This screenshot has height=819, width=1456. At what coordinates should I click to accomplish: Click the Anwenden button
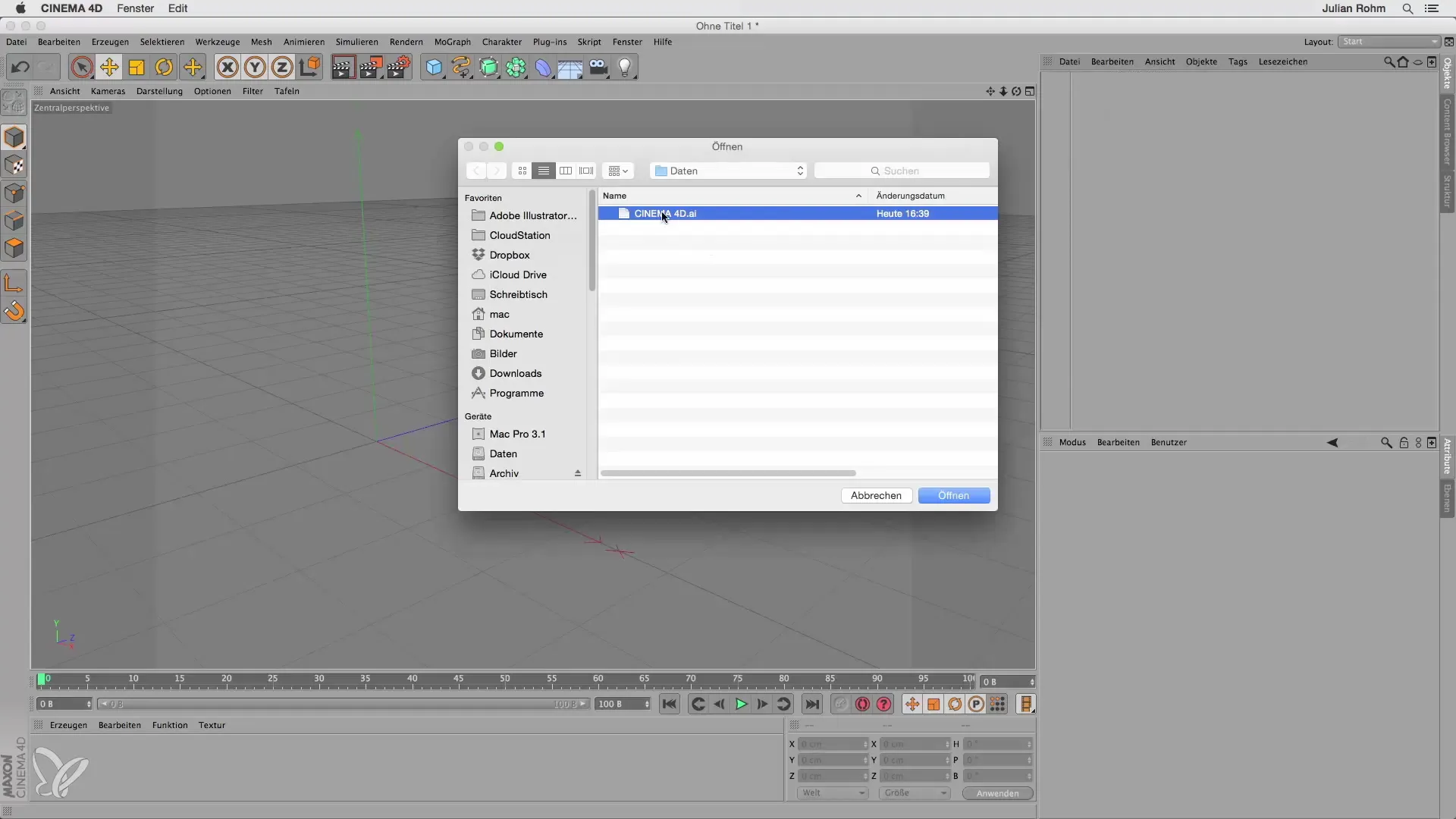coord(997,793)
